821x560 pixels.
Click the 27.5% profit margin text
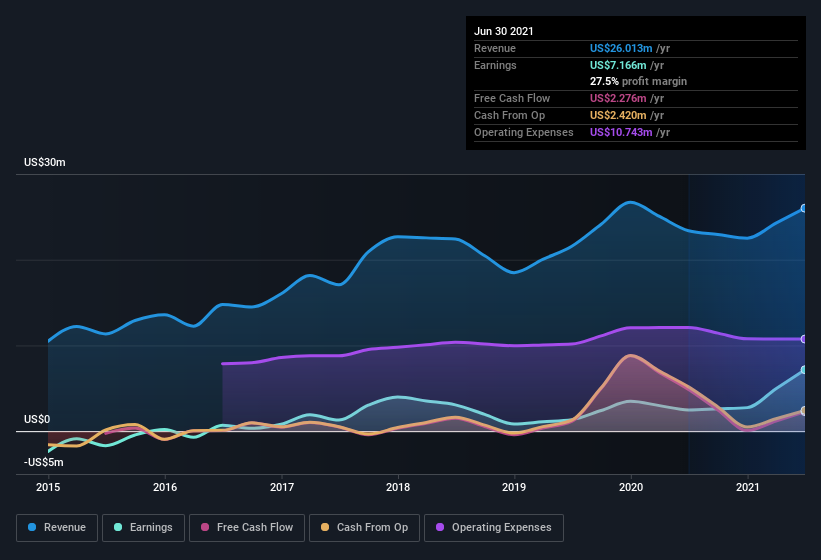638,81
